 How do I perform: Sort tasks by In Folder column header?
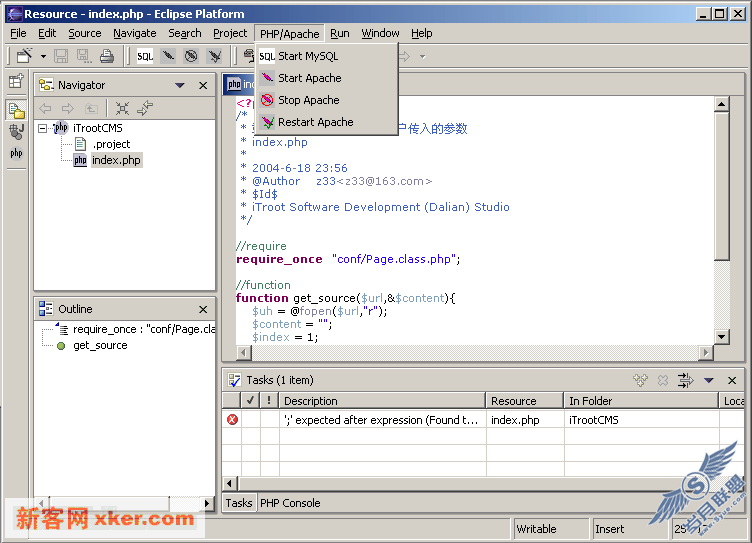(641, 401)
